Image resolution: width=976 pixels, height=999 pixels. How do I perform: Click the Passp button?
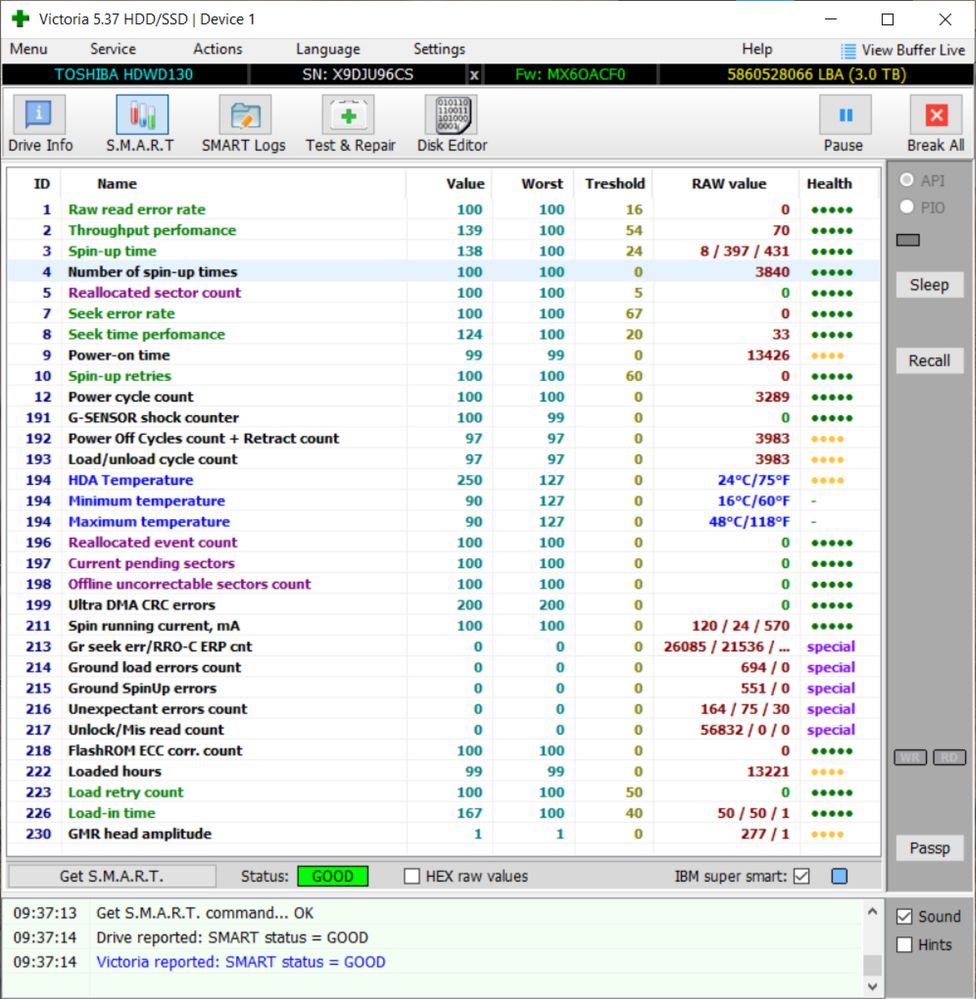pos(929,848)
